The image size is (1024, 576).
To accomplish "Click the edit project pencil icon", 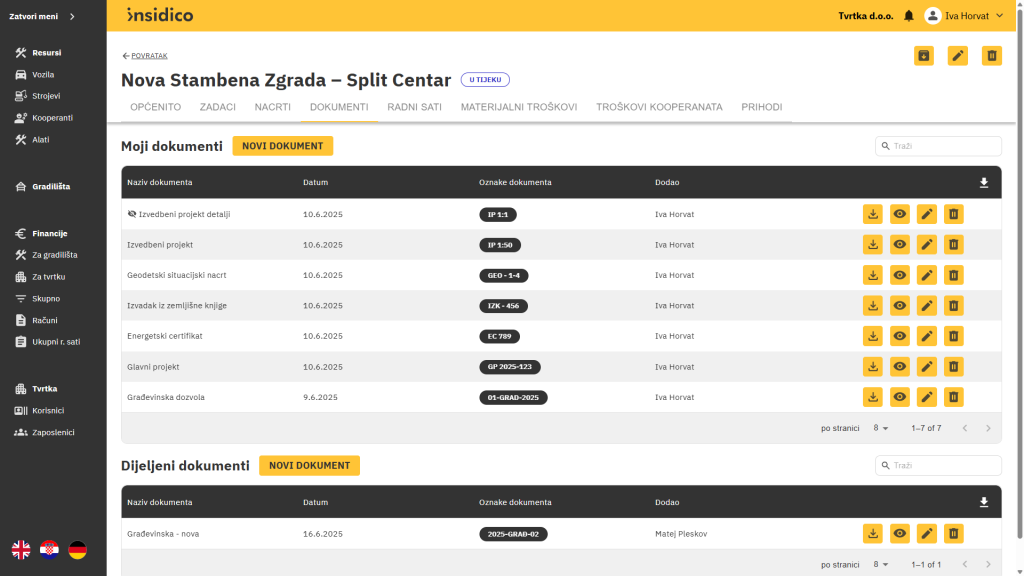I will click(957, 56).
